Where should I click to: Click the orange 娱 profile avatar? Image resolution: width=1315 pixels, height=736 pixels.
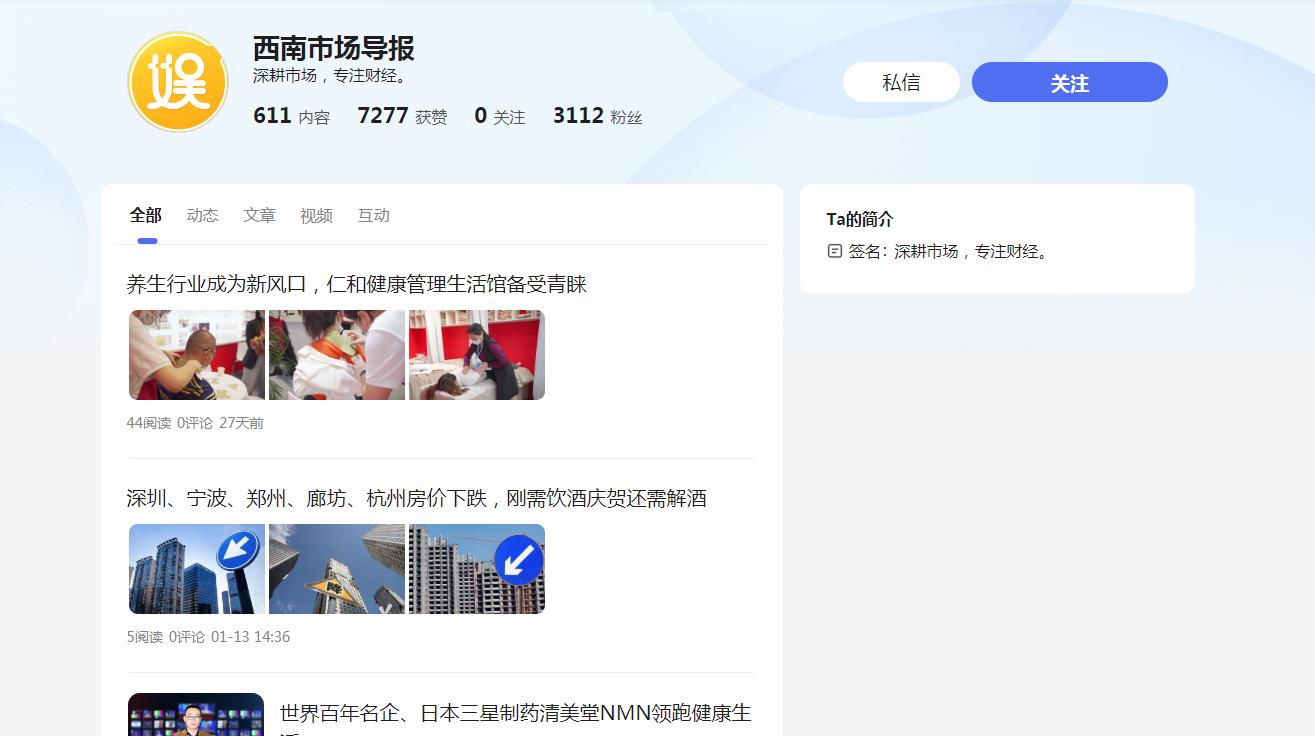(x=178, y=82)
